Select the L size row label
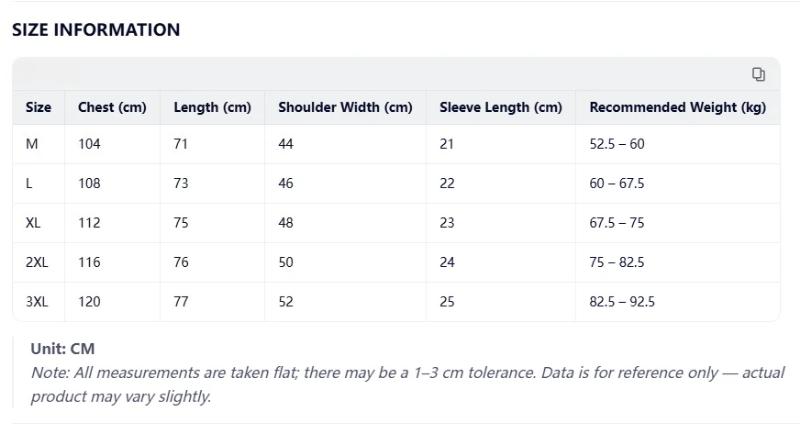This screenshot has width=800, height=437. (30, 183)
